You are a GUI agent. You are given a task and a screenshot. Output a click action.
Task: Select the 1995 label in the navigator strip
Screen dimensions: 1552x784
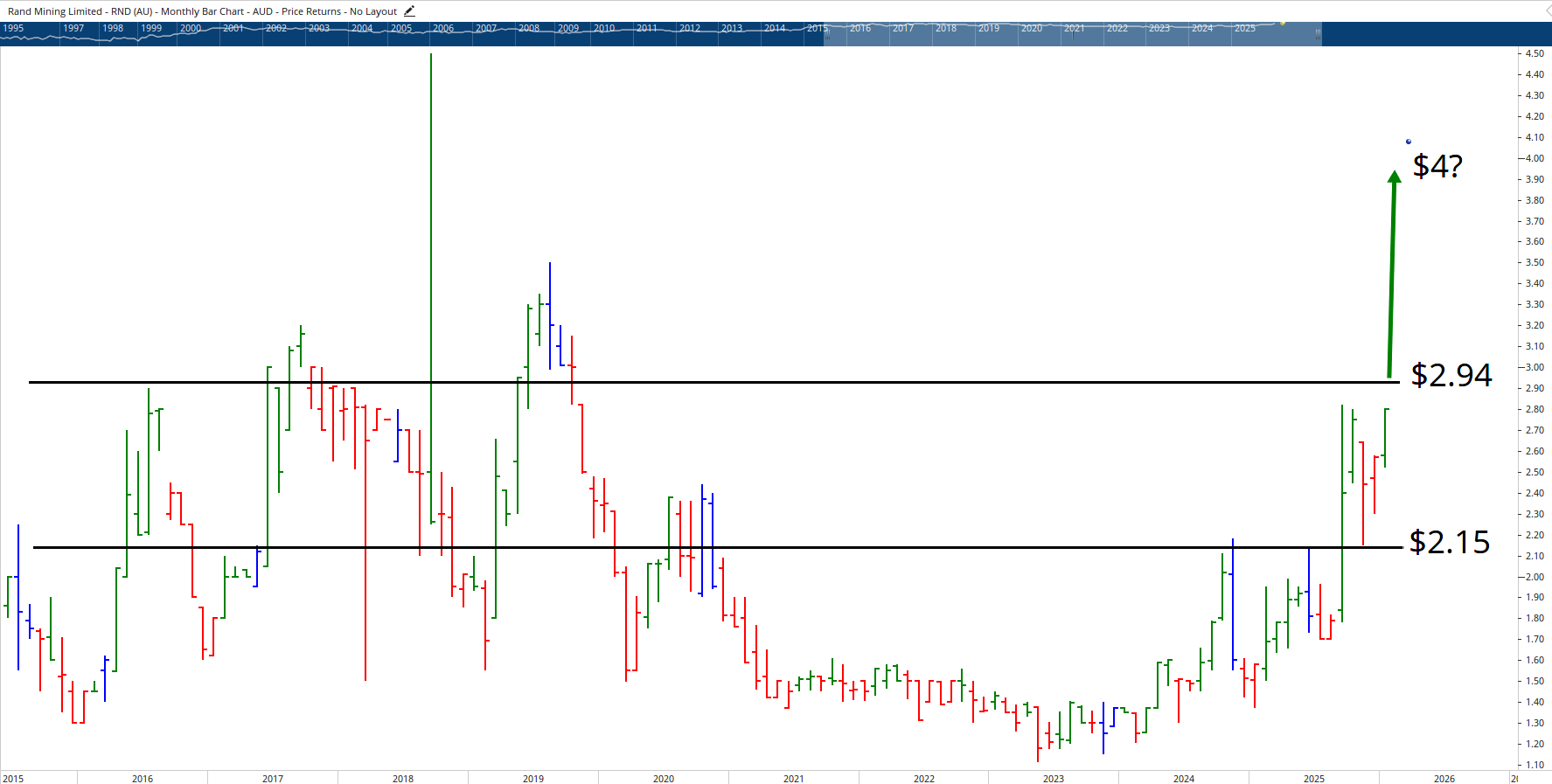(13, 28)
